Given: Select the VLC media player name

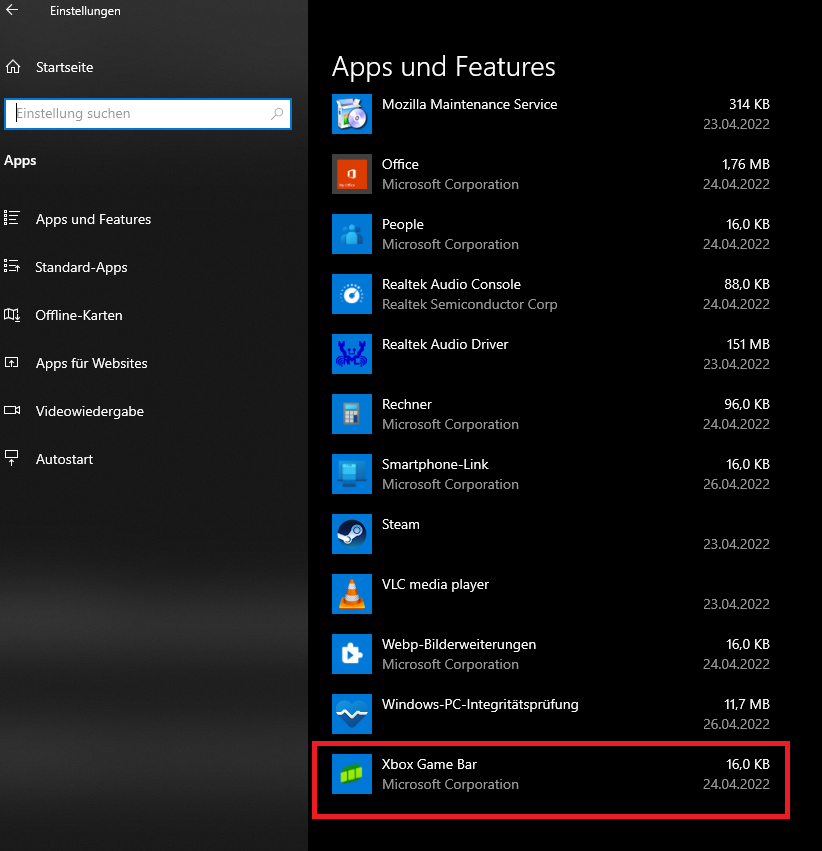Looking at the screenshot, I should pyautogui.click(x=435, y=584).
